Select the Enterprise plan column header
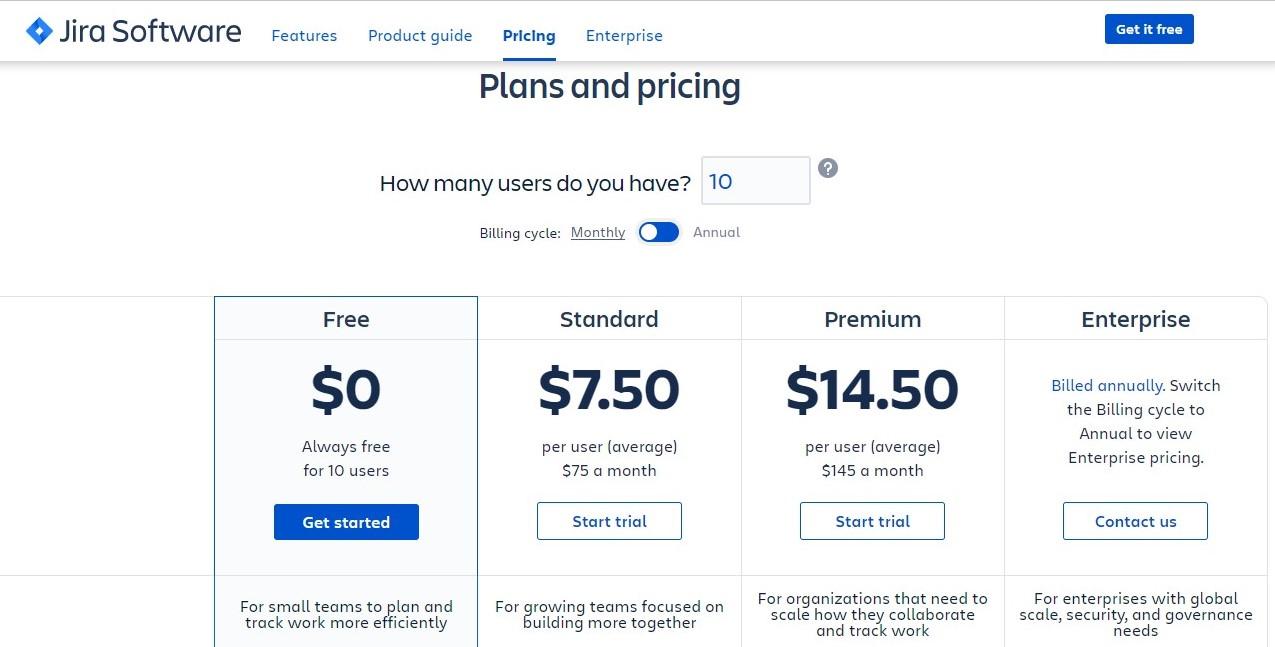The image size is (1275, 647). [x=1135, y=319]
